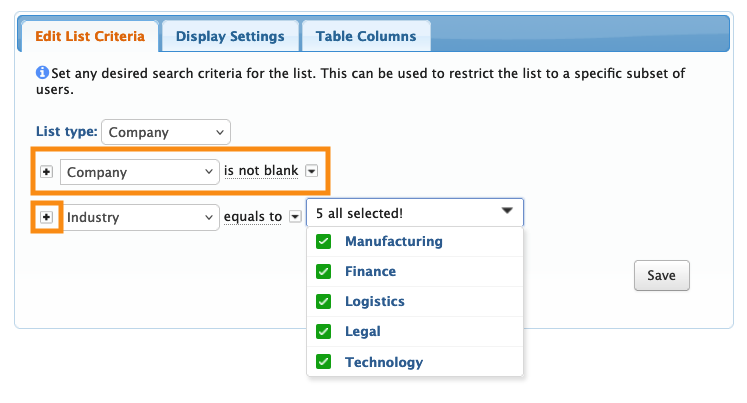Uncheck the Finance checkbox

click(x=323, y=272)
